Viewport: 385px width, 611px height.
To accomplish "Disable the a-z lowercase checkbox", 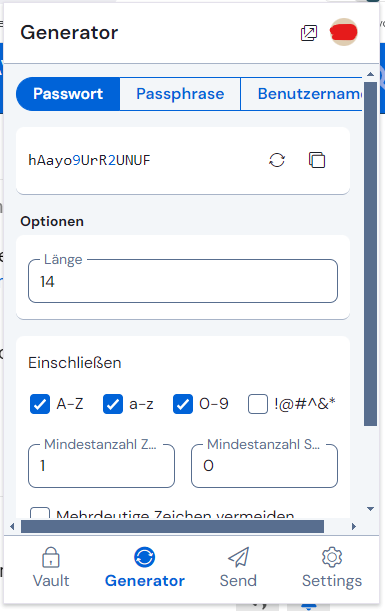I will pyautogui.click(x=113, y=404).
